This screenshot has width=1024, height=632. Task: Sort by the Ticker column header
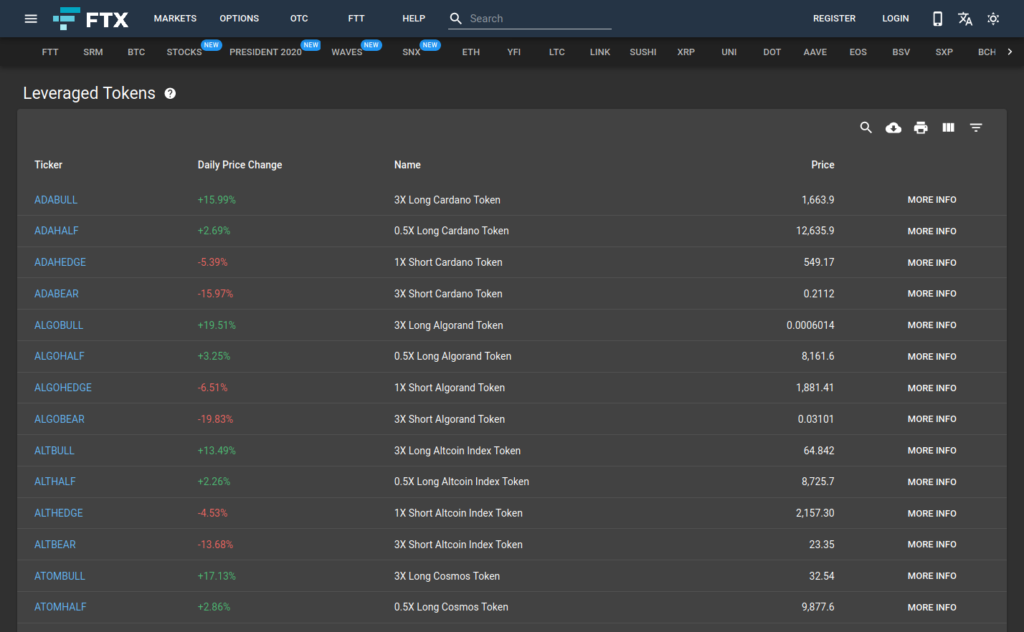click(48, 165)
